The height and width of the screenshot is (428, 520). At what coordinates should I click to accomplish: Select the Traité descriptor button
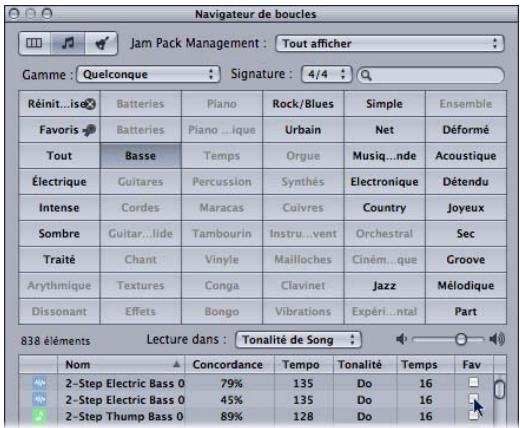pyautogui.click(x=59, y=260)
